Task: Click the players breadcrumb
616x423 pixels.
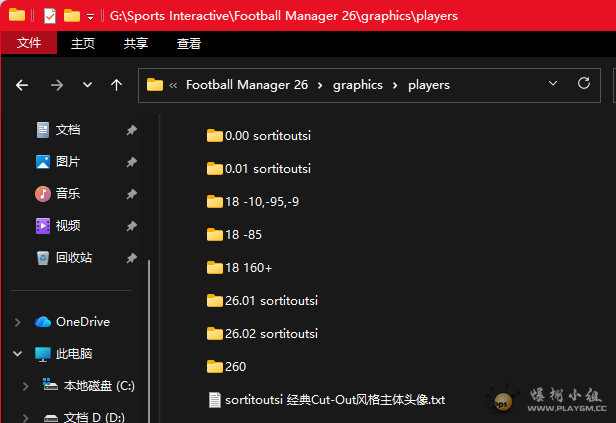Action: (x=429, y=85)
